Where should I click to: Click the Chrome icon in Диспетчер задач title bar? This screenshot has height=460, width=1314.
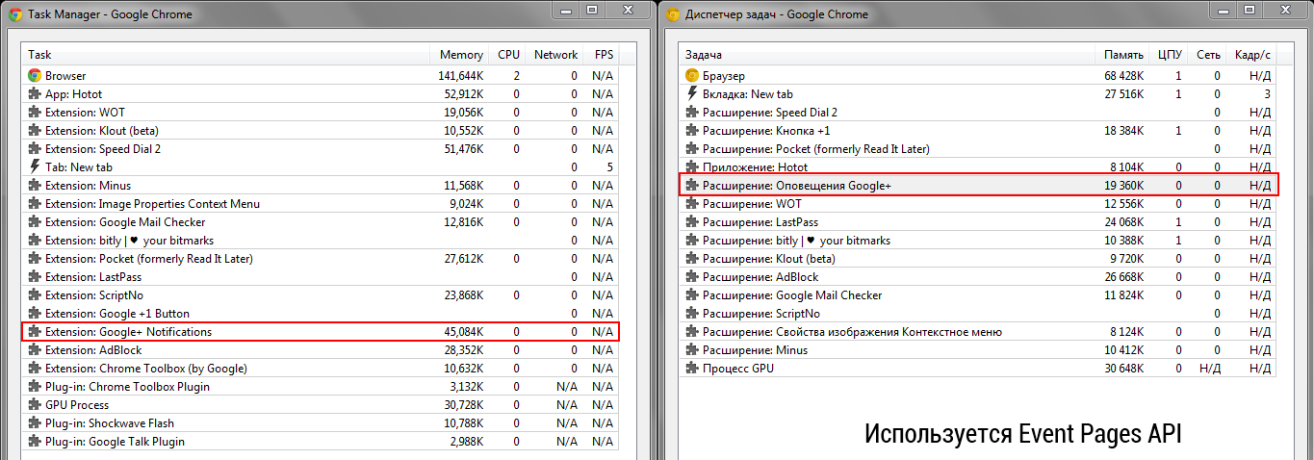pyautogui.click(x=673, y=14)
